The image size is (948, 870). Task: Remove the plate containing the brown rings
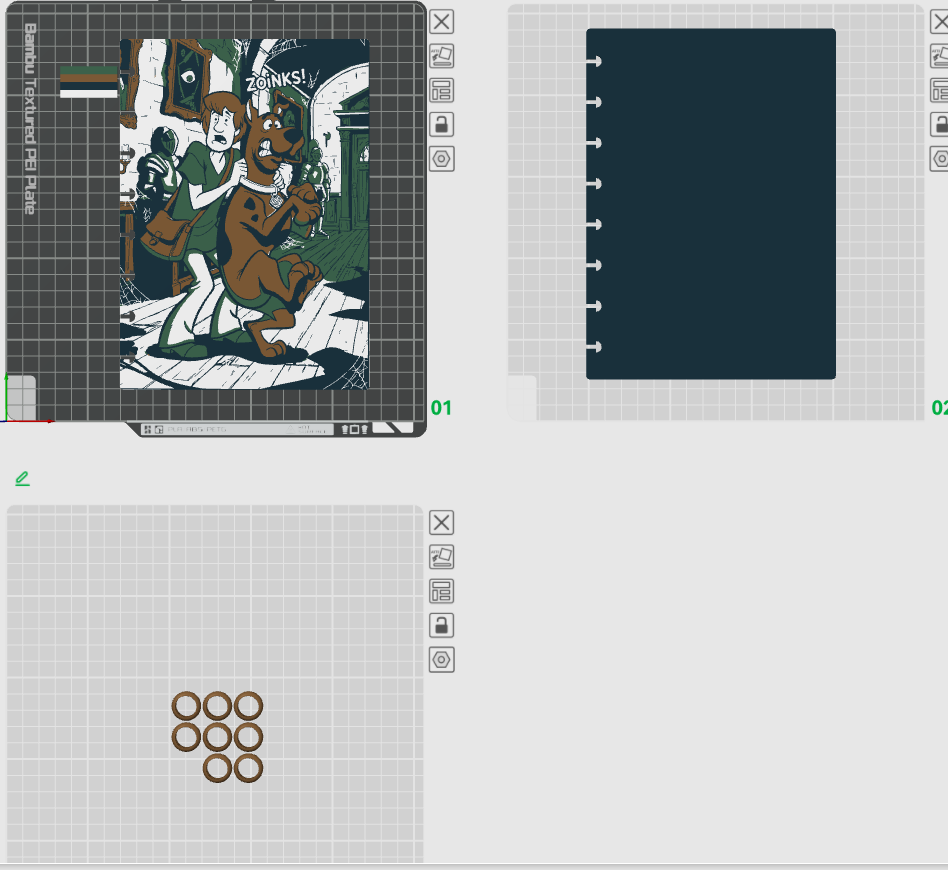coord(441,522)
